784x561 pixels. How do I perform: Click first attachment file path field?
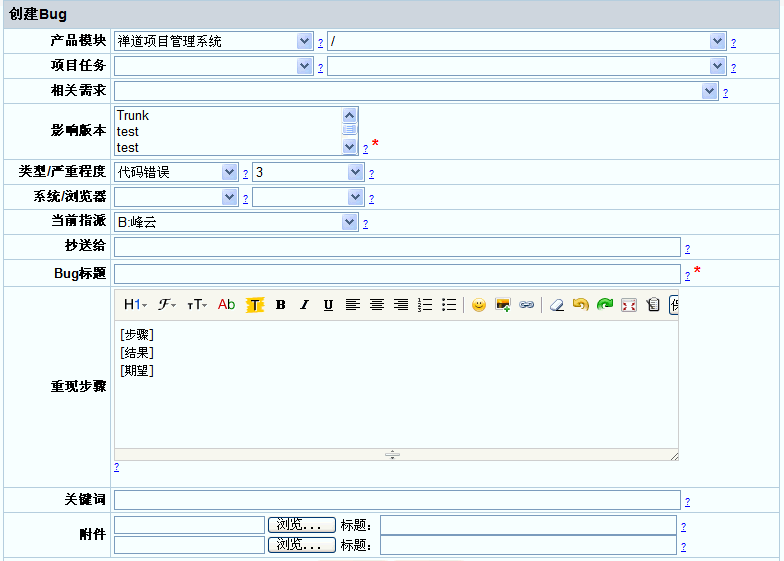pyautogui.click(x=190, y=525)
